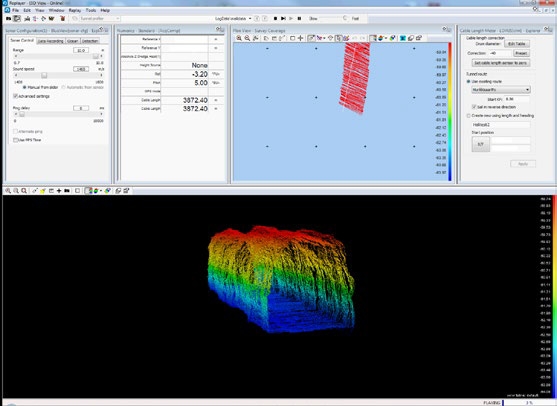Select the crosshair tool in plan view toolbar
The image size is (557, 406).
point(301,38)
